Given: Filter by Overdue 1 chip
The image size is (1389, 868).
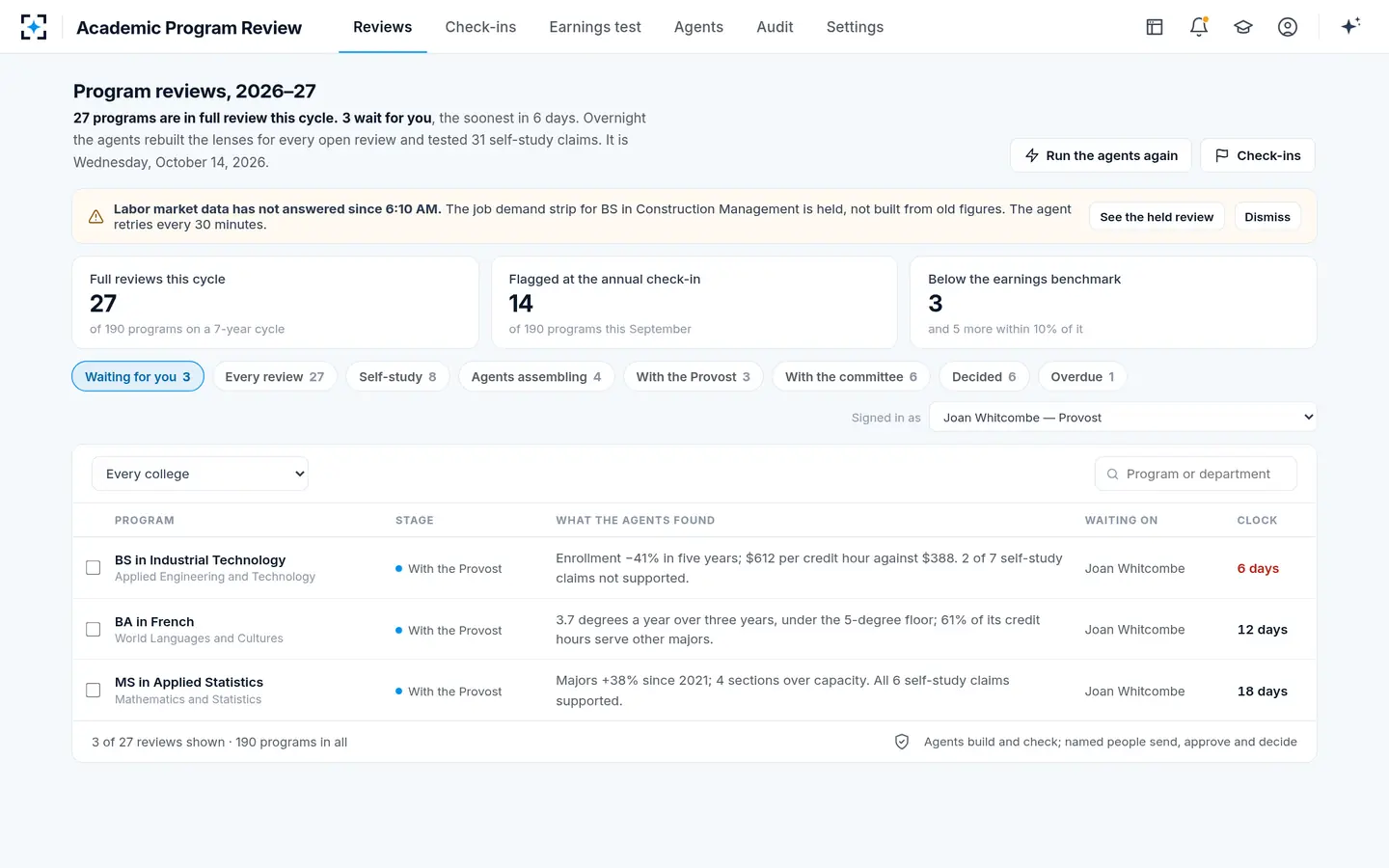Looking at the screenshot, I should 1082,376.
